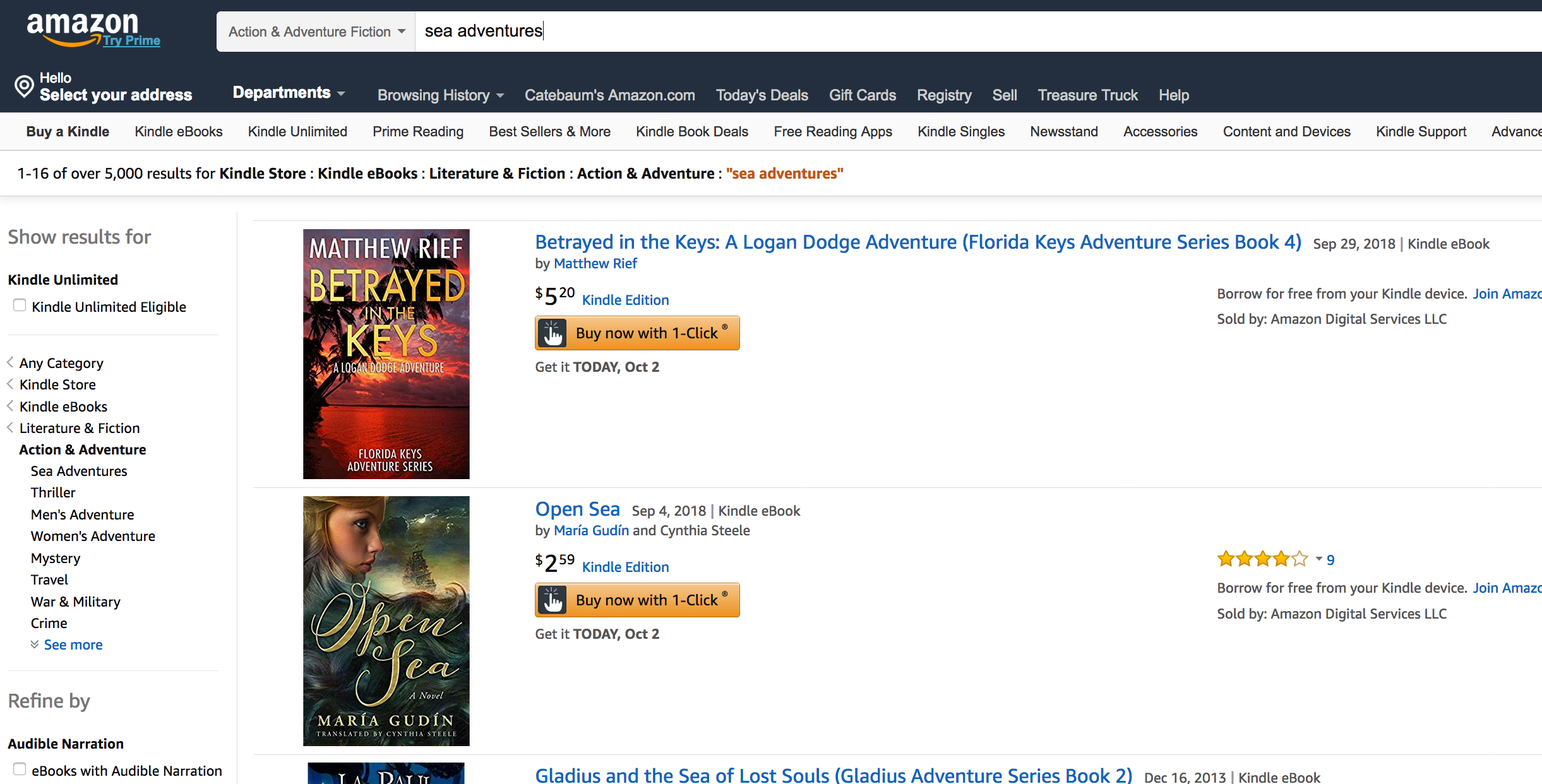The height and width of the screenshot is (784, 1542).
Task: Click the 1-Click hand icon for Open Sea
Action: 553,600
